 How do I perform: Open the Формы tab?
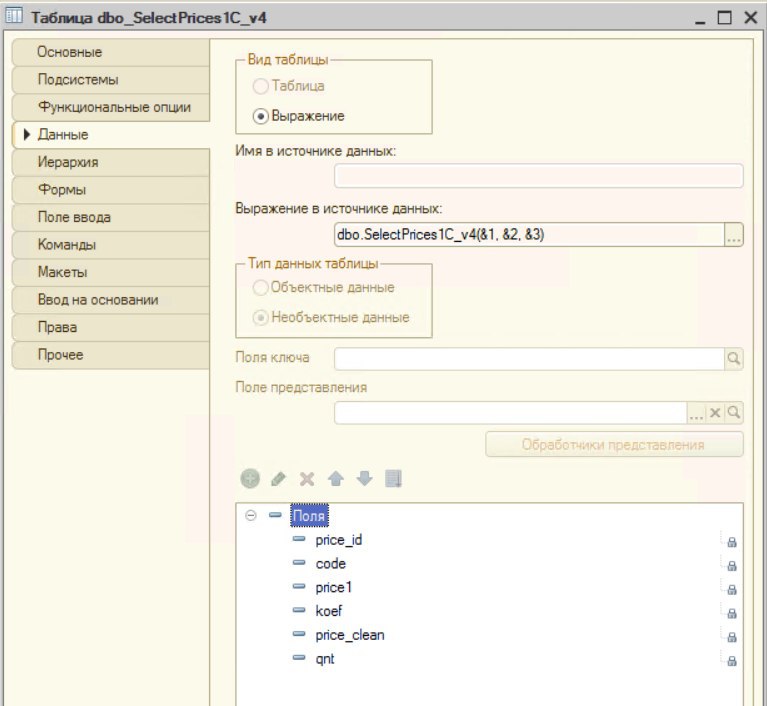(x=111, y=190)
